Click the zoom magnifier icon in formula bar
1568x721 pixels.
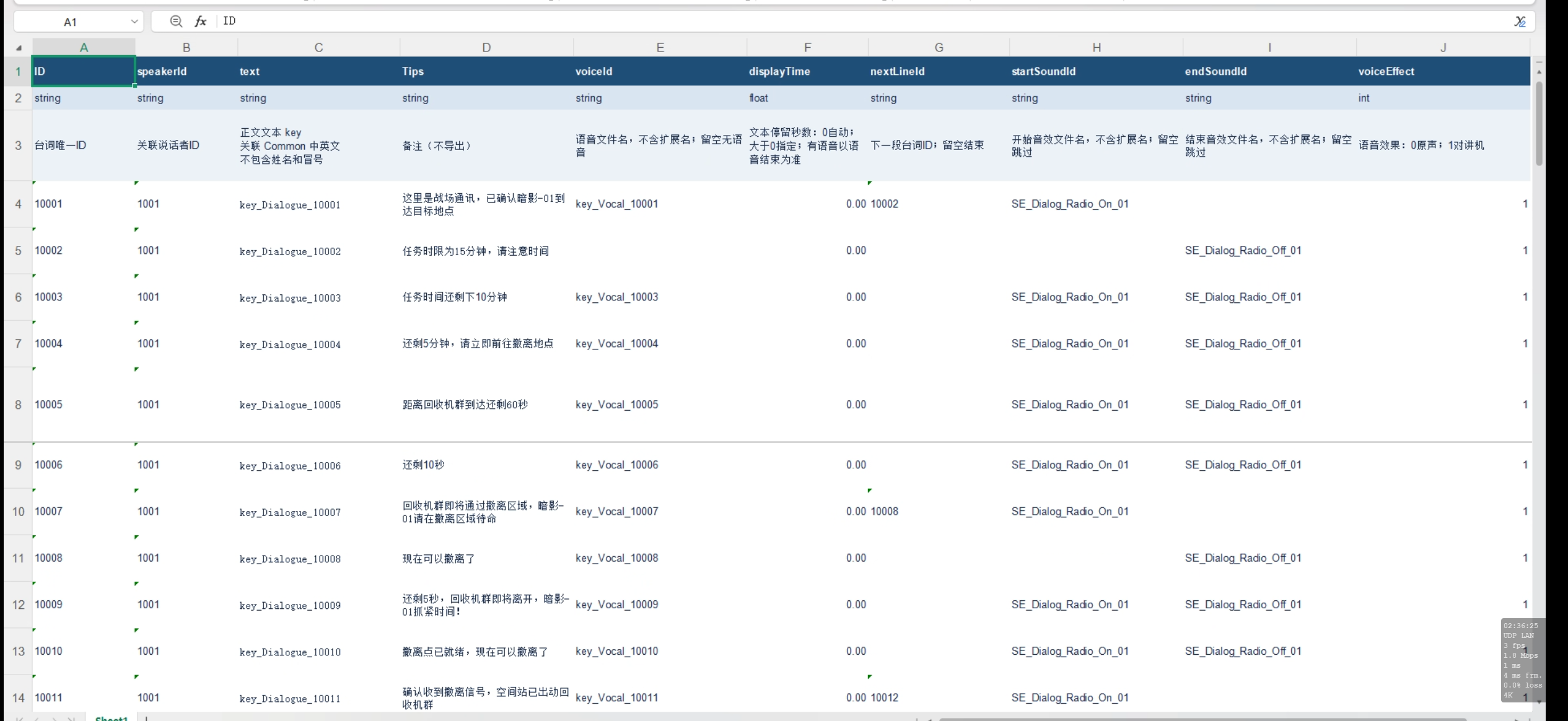pos(176,21)
